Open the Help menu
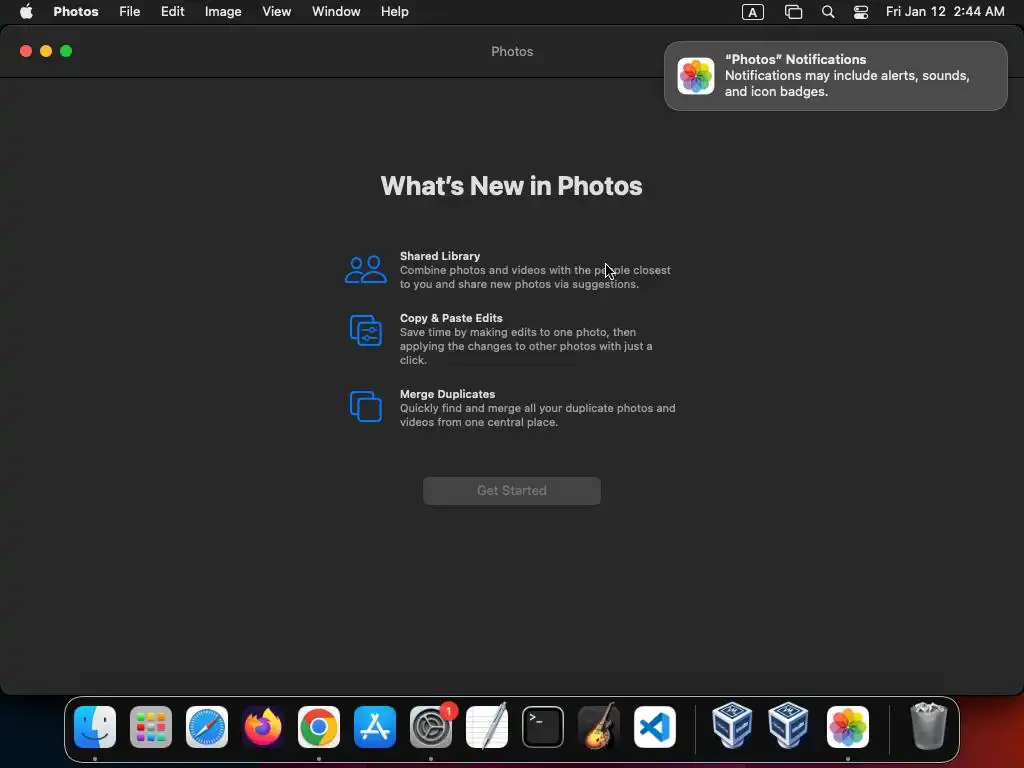 tap(394, 12)
